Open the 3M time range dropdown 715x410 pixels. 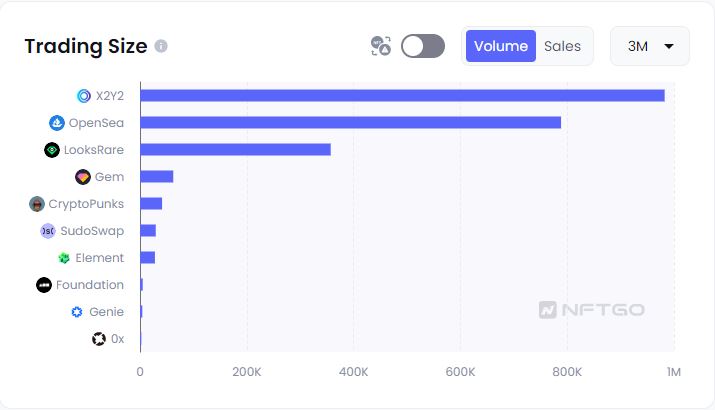pyautogui.click(x=650, y=46)
